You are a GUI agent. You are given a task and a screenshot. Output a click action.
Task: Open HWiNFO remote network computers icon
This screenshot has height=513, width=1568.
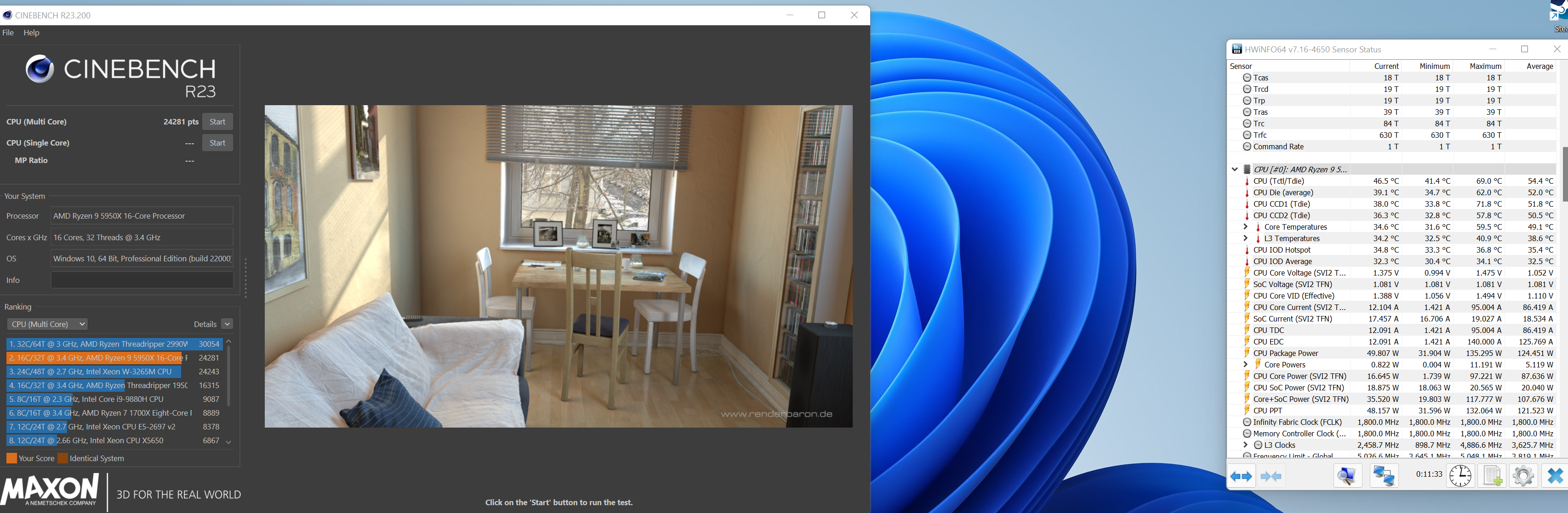[x=1384, y=476]
